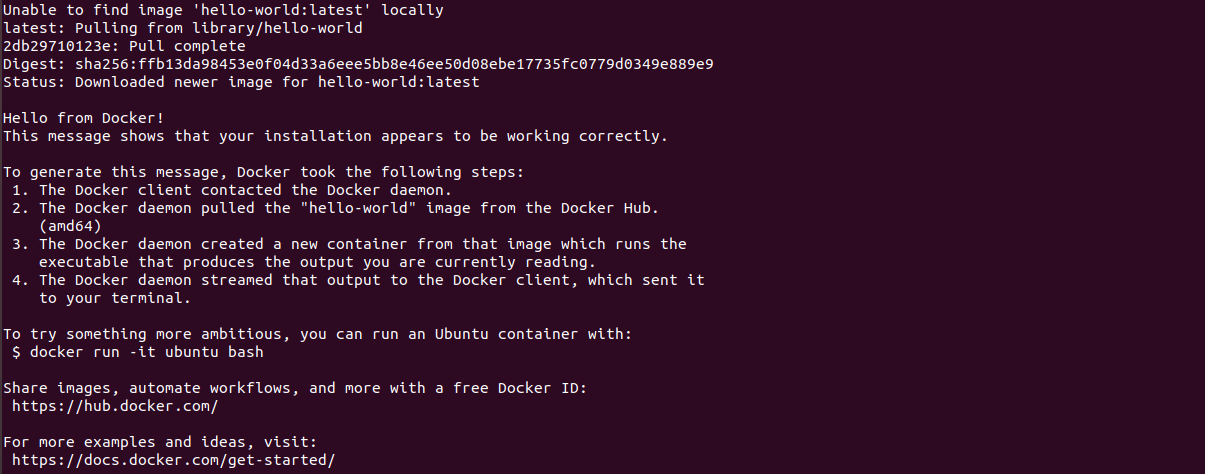Viewport: 1205px width, 474px height.
Task: Click the layer ID 2db29710123e
Action: click(57, 46)
